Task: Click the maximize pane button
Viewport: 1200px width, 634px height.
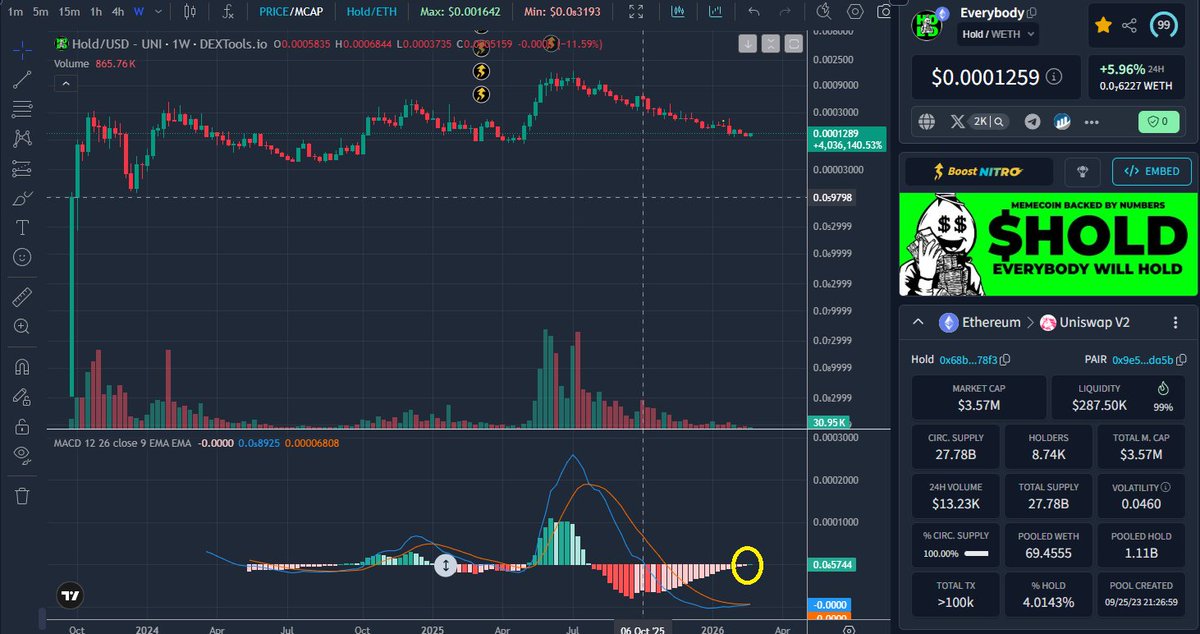Action: (794, 44)
